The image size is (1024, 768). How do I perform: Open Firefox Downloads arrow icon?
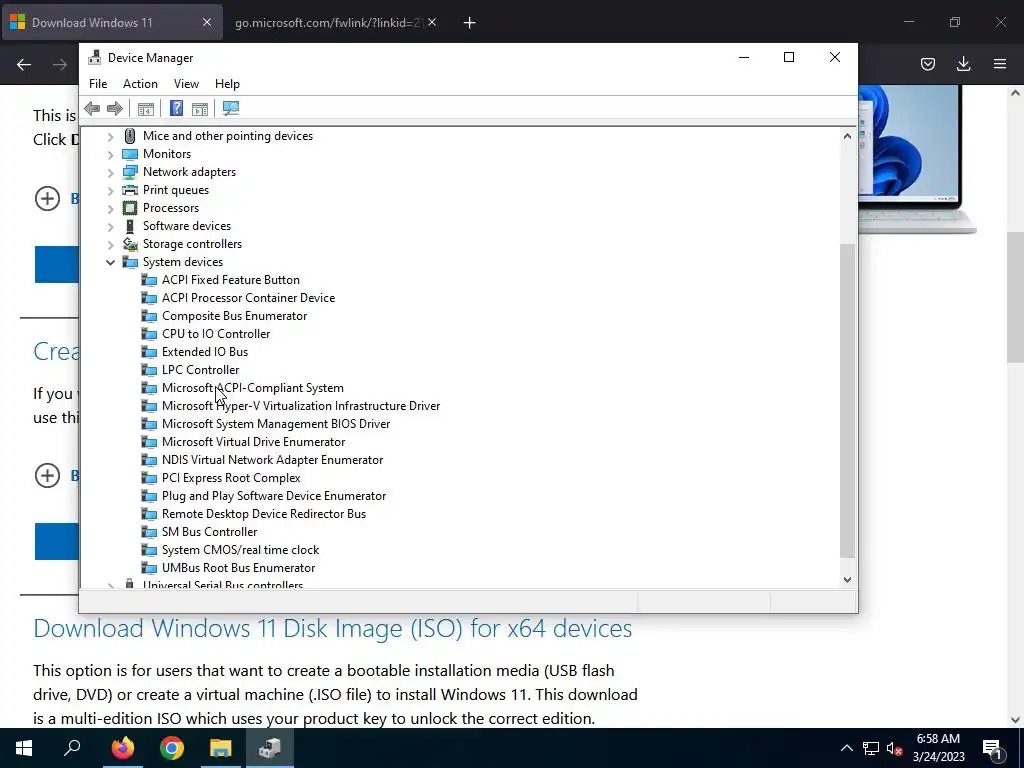pyautogui.click(x=963, y=64)
